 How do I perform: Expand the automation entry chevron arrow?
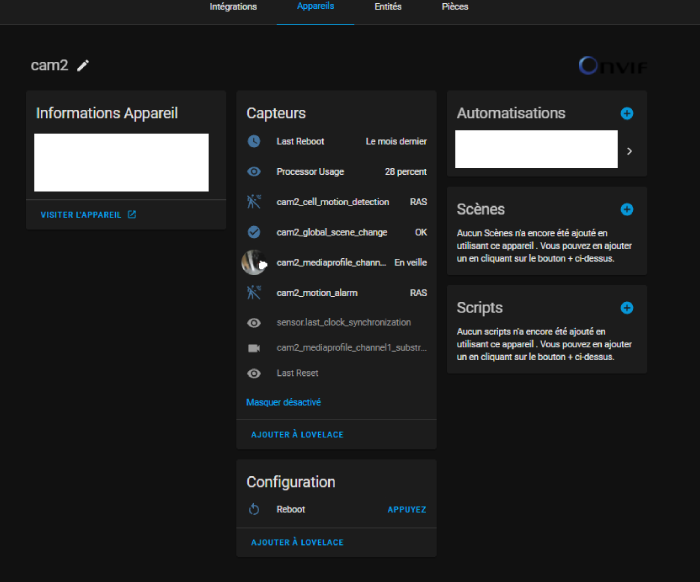629,151
